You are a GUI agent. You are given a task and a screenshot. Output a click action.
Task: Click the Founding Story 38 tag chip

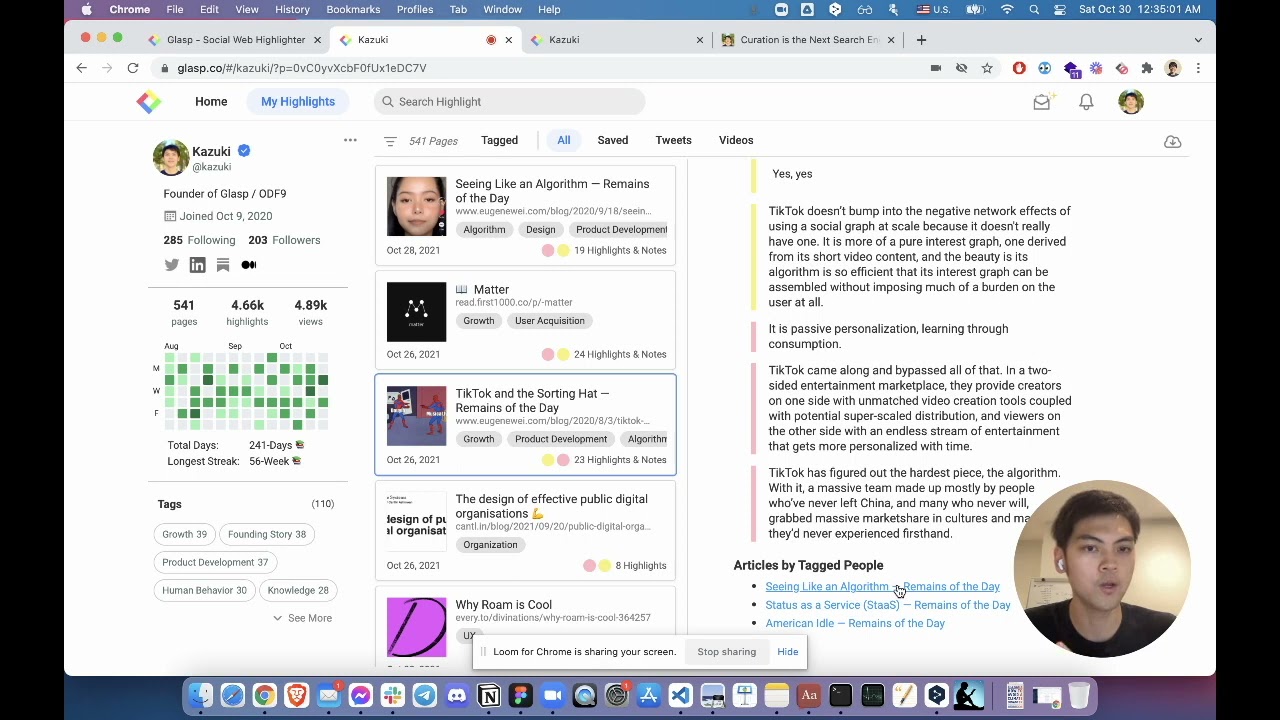pyautogui.click(x=267, y=534)
